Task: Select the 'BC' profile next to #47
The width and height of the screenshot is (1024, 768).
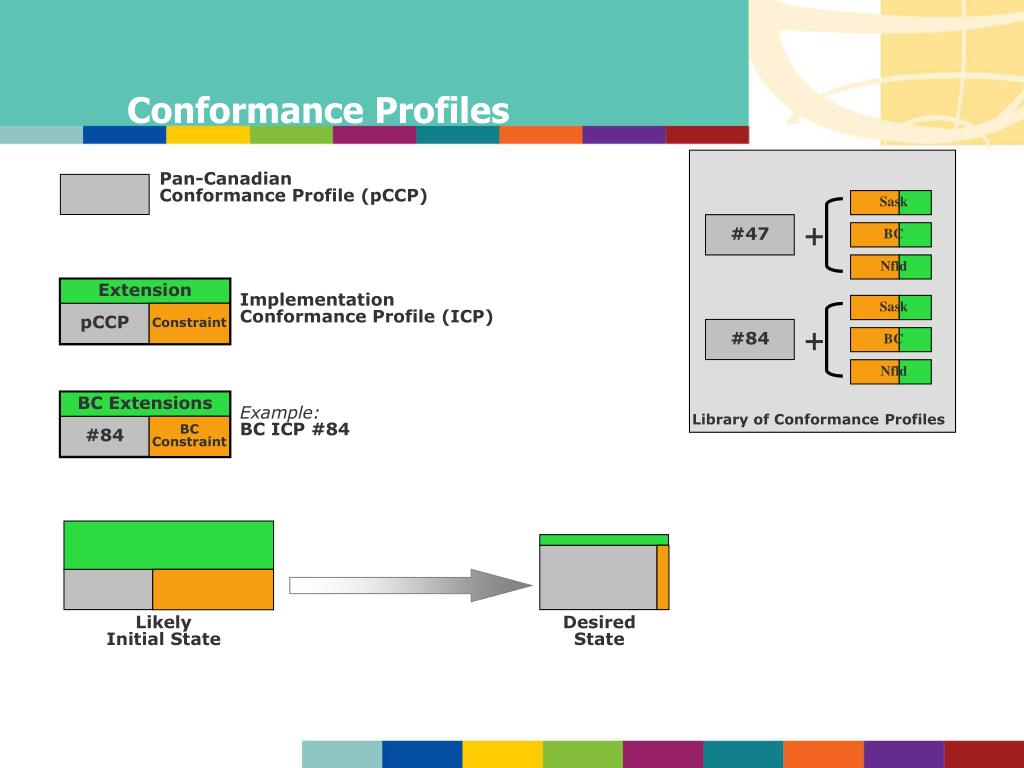Action: coord(891,234)
